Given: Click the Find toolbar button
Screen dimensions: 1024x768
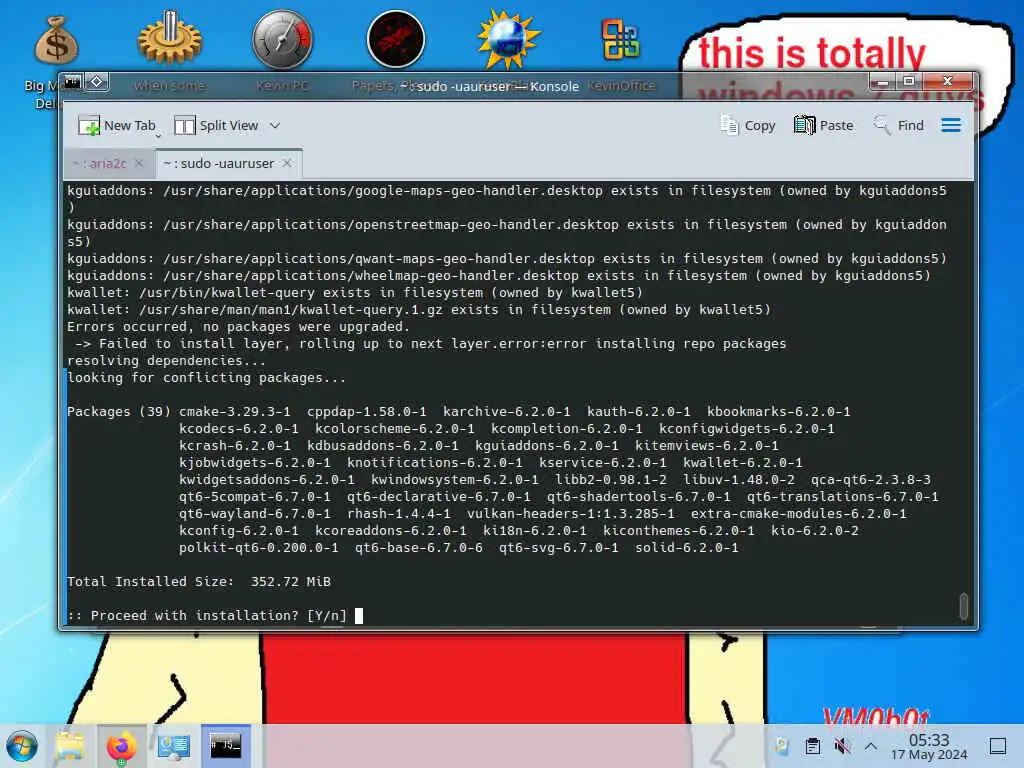Looking at the screenshot, I should click(x=899, y=125).
